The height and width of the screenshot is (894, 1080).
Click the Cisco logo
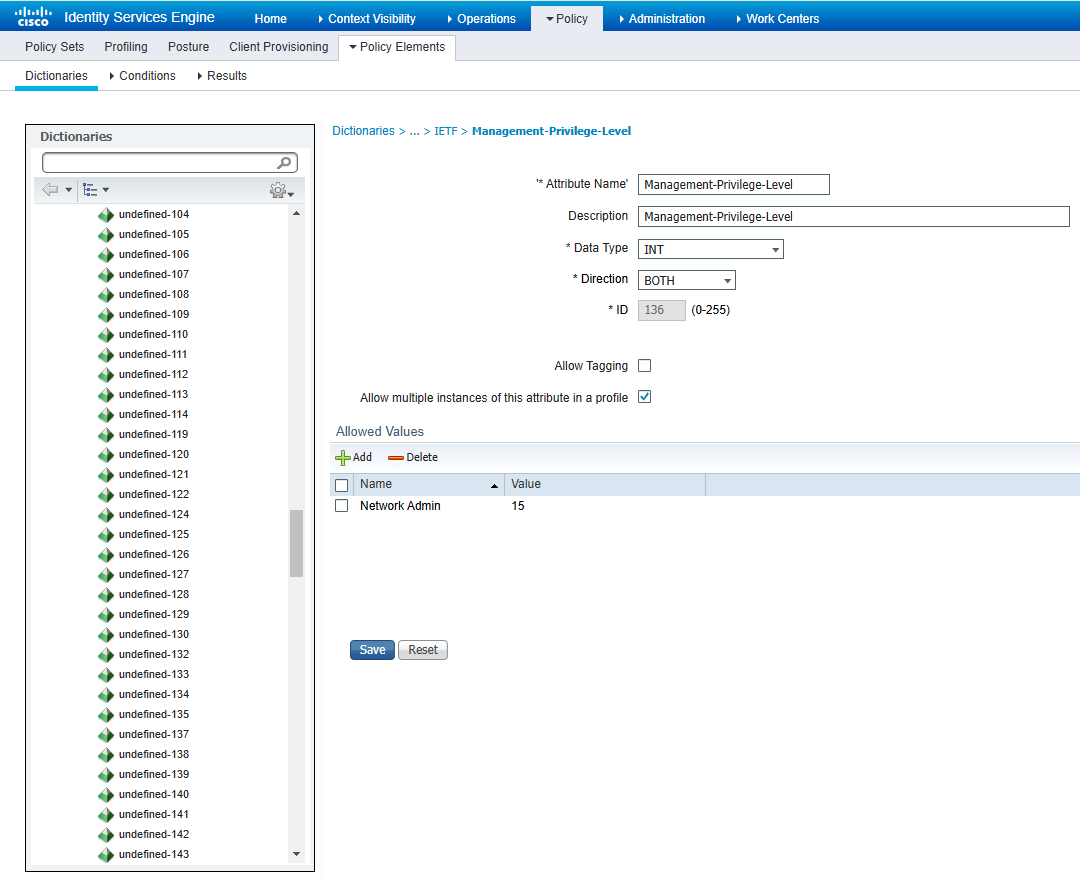pyautogui.click(x=32, y=16)
